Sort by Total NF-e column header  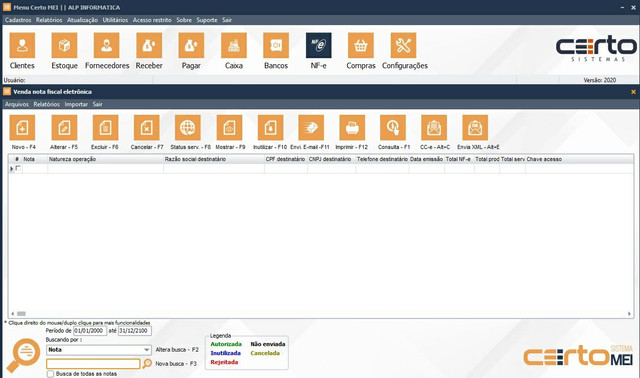[x=459, y=159]
